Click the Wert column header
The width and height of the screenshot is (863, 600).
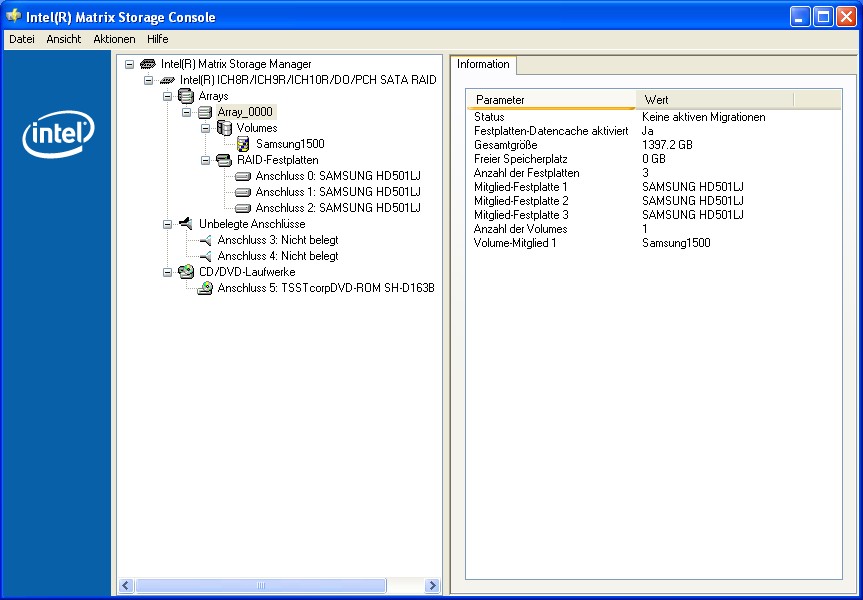click(x=715, y=100)
